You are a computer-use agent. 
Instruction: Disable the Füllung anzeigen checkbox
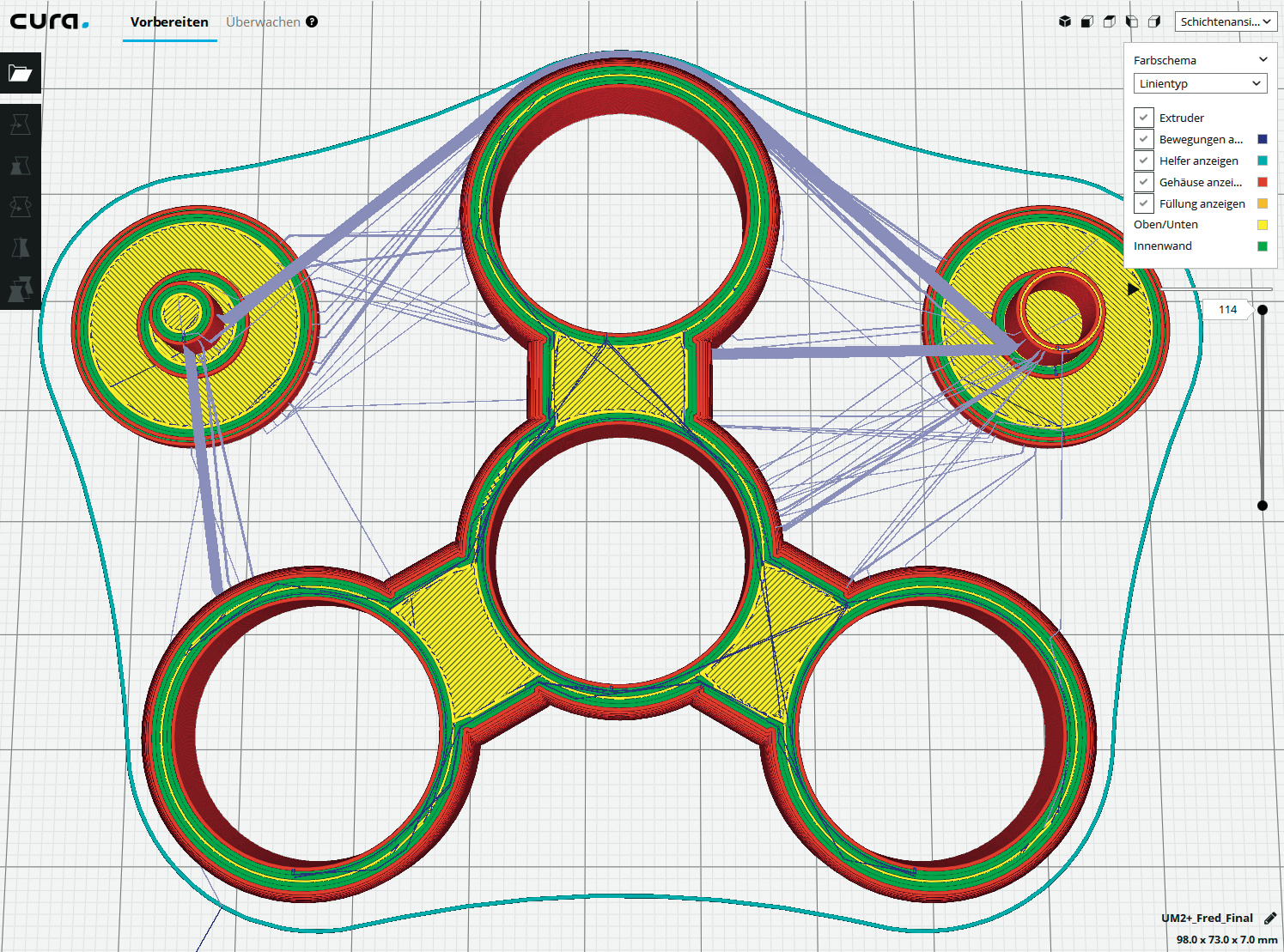coord(1143,203)
